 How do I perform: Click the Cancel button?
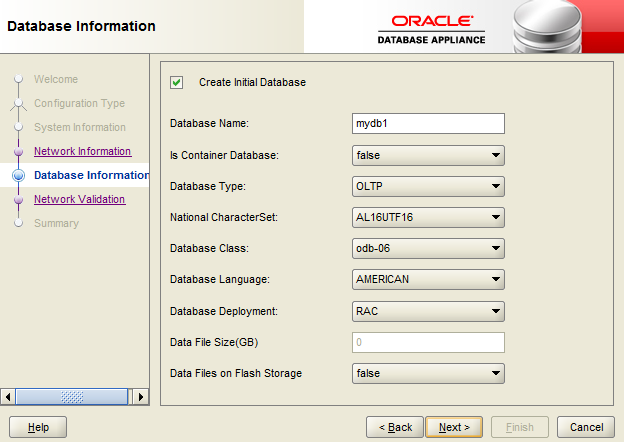coord(586,427)
